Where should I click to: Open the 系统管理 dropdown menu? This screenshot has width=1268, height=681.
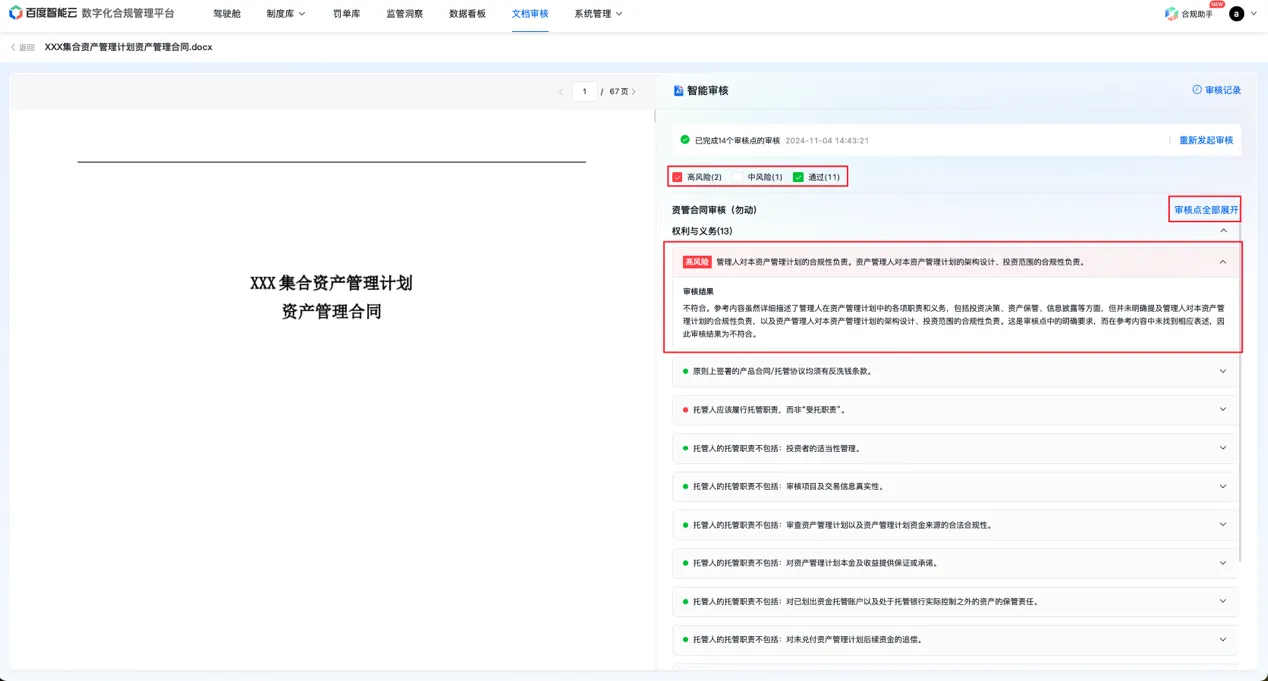pyautogui.click(x=598, y=14)
